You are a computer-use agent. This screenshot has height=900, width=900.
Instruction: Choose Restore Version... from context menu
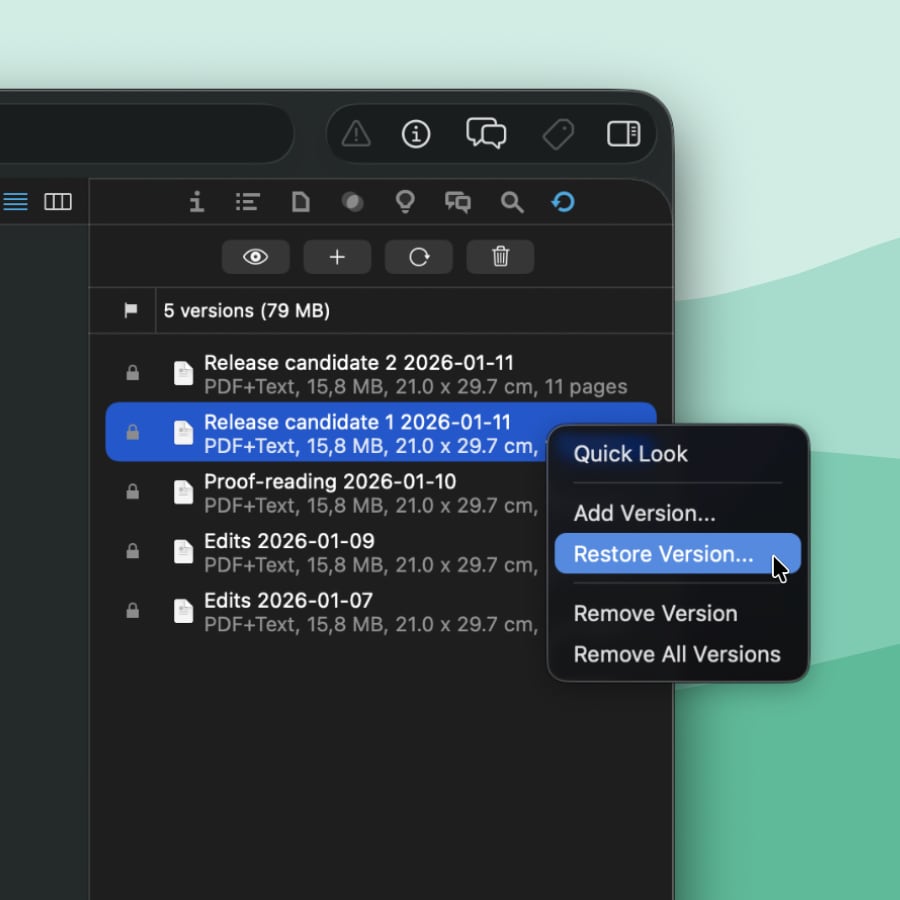664,554
